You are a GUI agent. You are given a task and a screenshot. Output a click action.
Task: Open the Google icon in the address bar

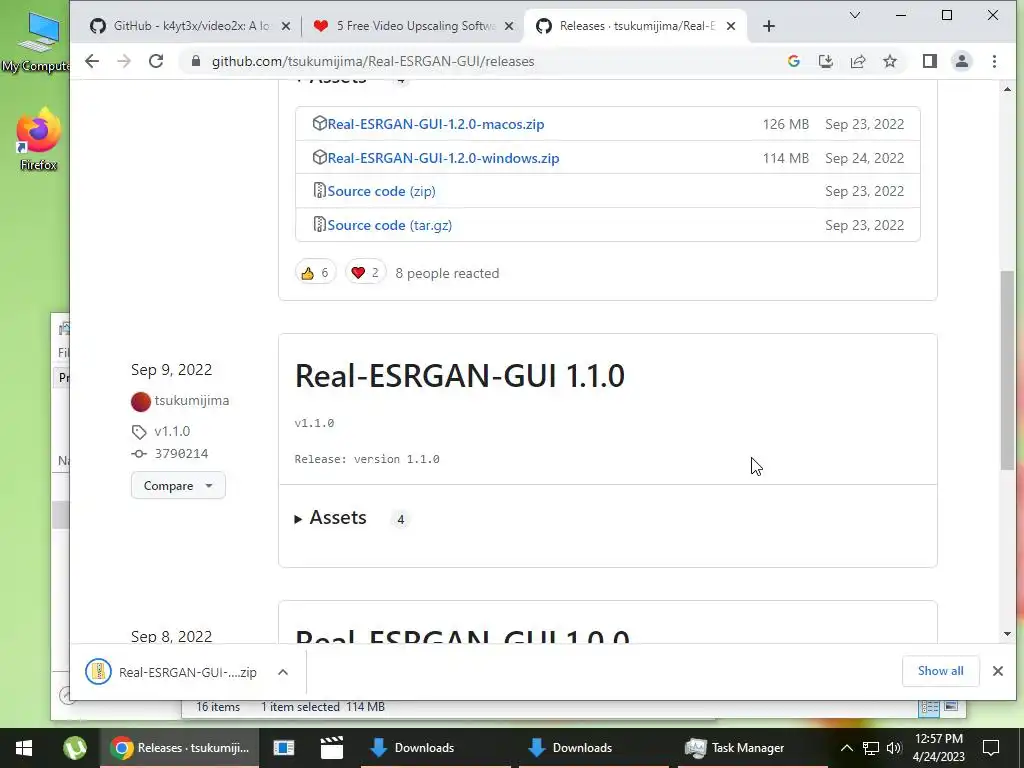point(793,61)
